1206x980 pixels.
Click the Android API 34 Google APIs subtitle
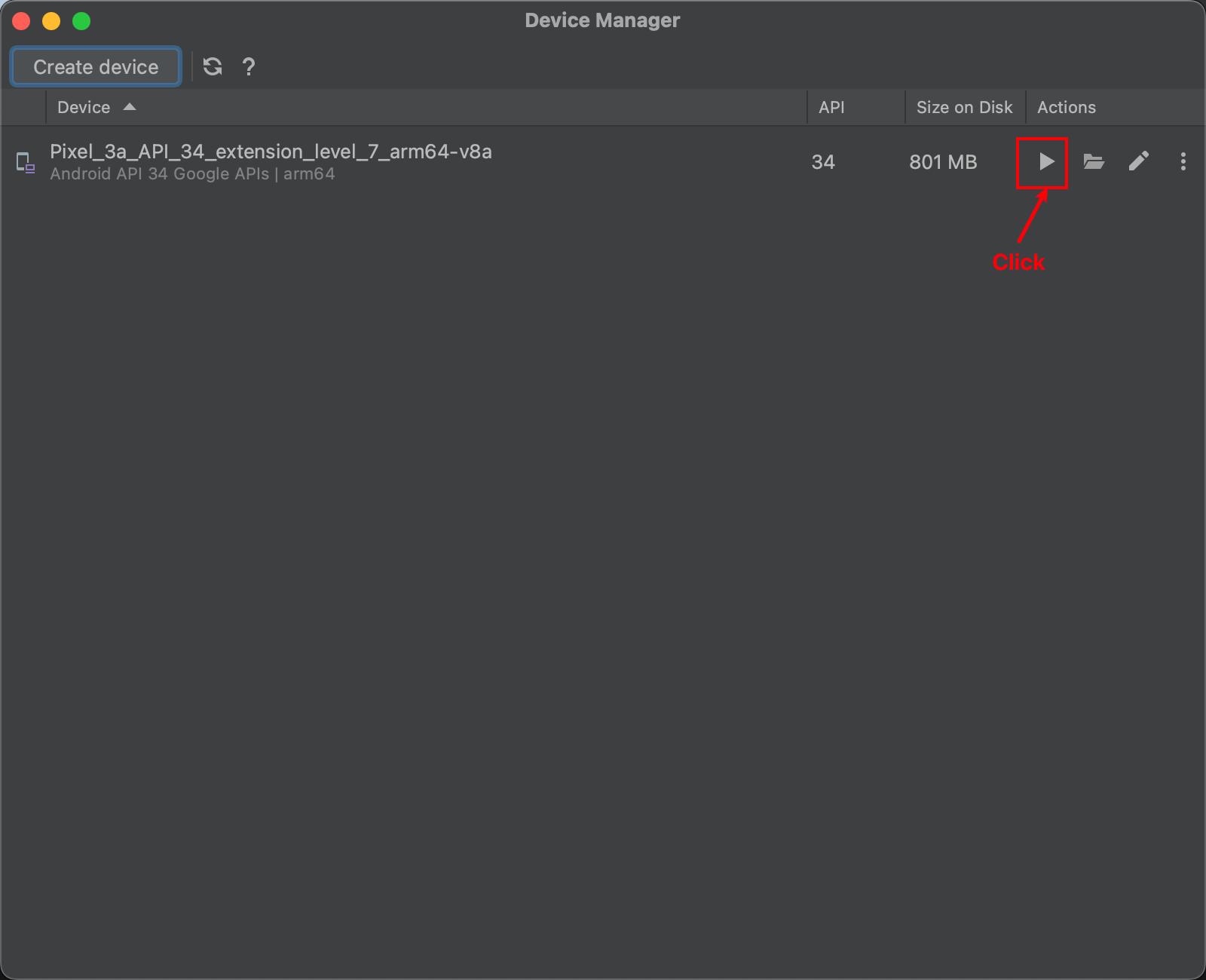point(192,174)
